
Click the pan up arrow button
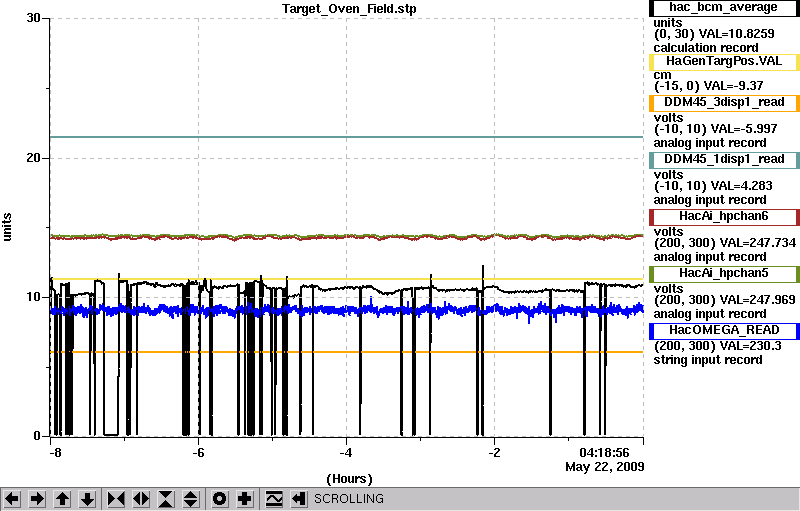pyautogui.click(x=63, y=499)
